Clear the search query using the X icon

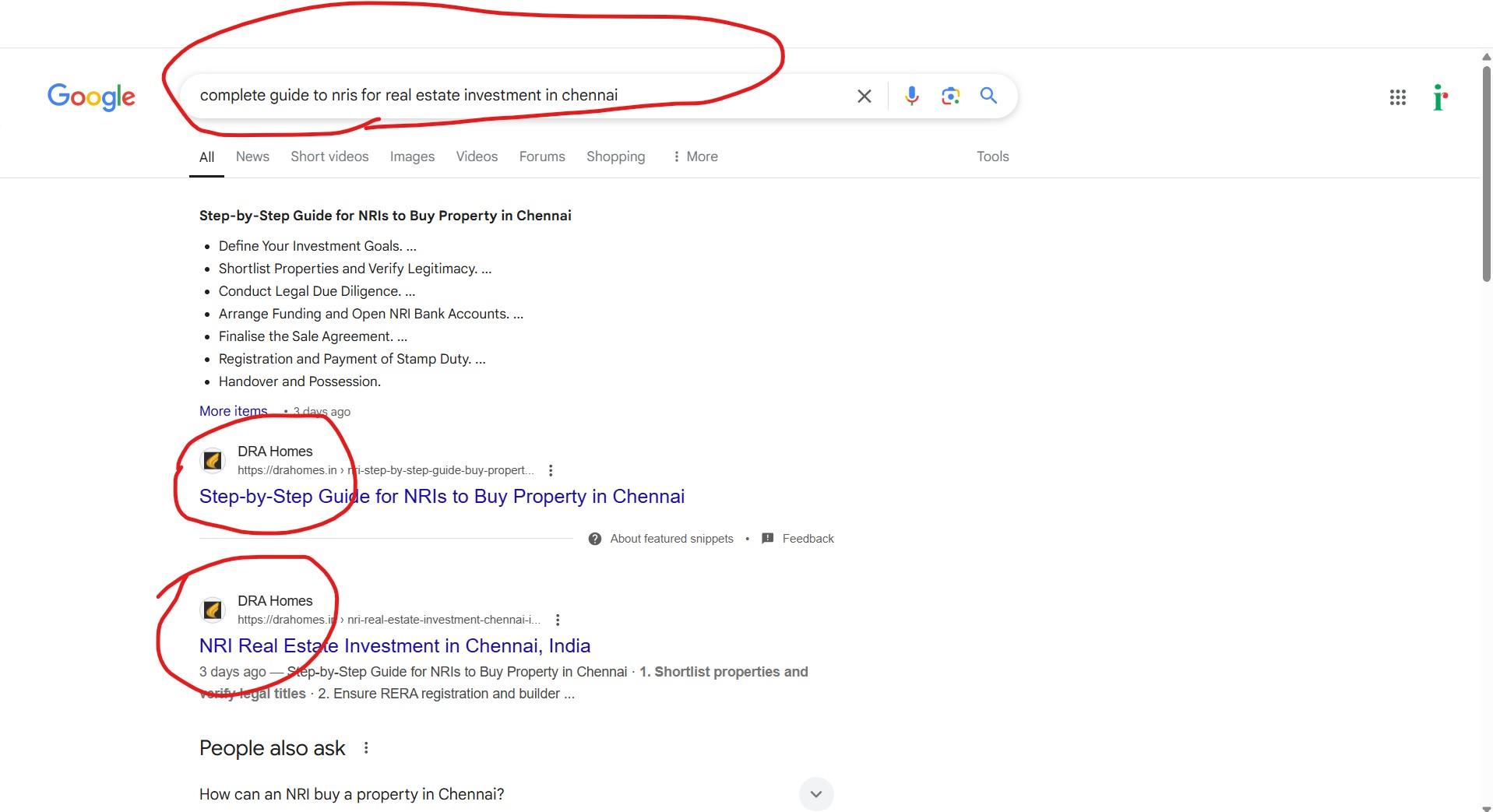pos(863,96)
